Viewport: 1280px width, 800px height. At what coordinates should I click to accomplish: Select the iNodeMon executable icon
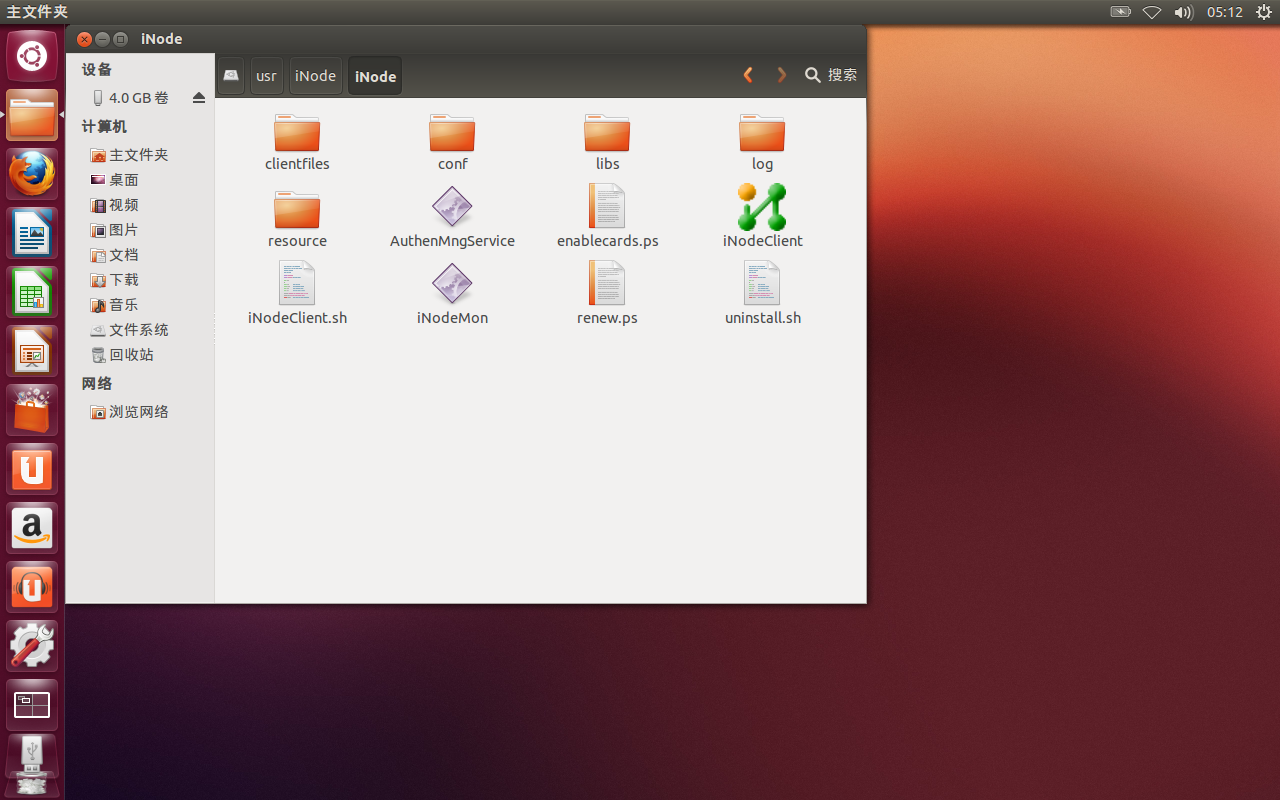452,285
